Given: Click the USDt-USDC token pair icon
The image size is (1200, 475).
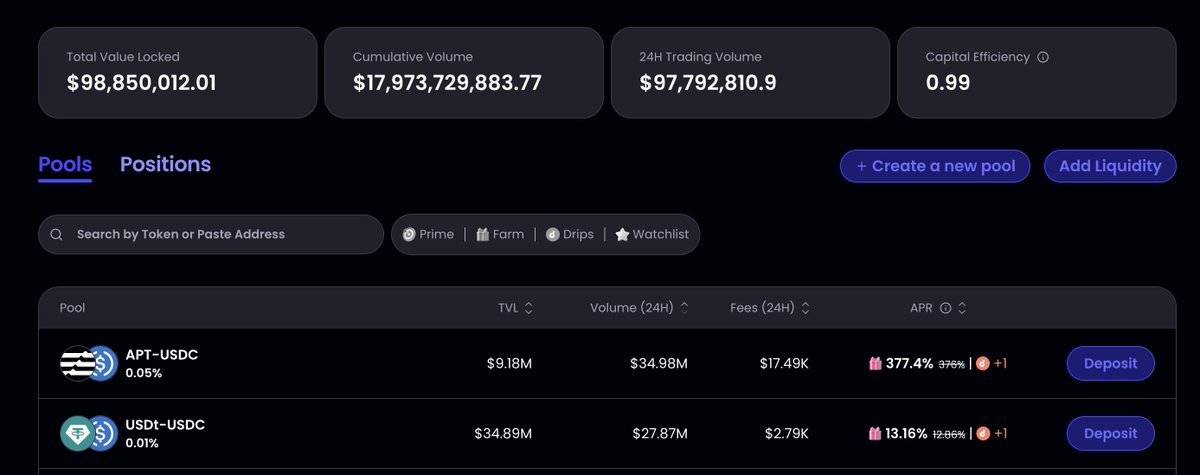Looking at the screenshot, I should [x=89, y=433].
